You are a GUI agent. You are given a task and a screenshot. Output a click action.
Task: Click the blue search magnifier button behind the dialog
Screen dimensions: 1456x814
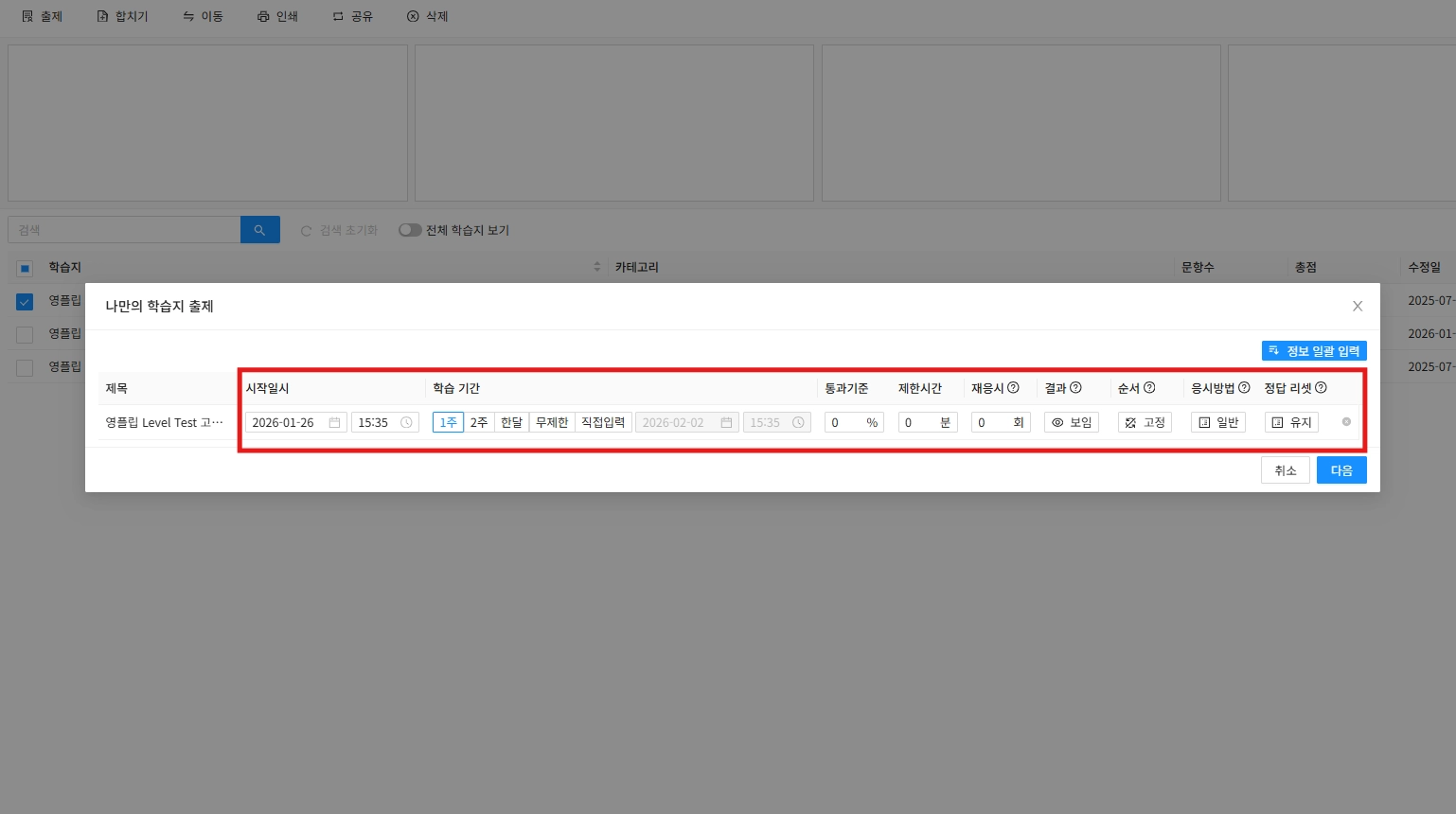pos(260,230)
